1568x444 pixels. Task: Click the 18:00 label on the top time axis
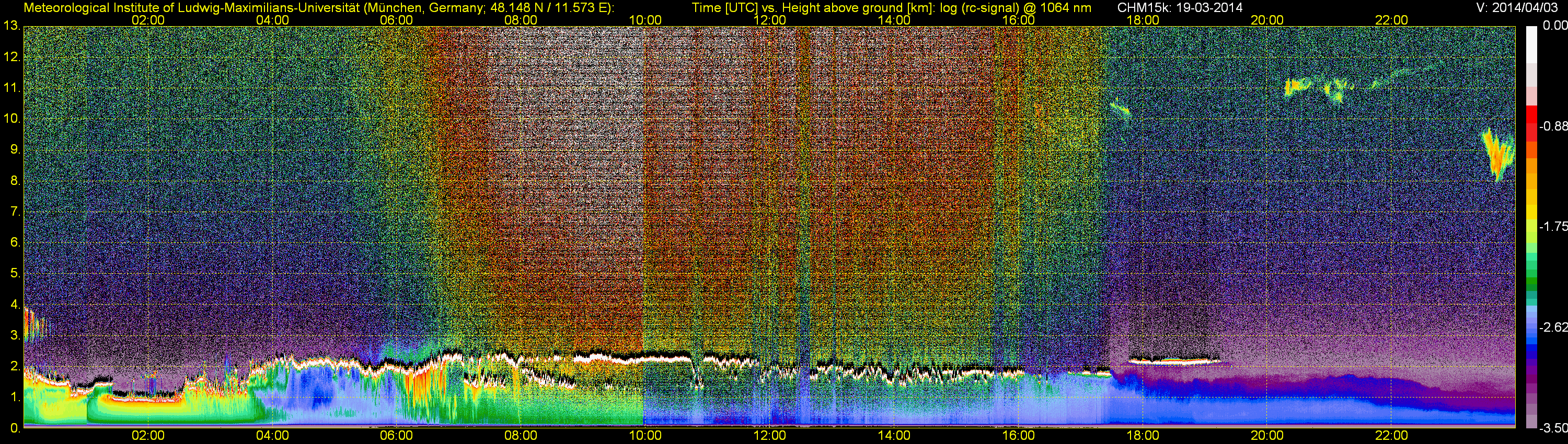(1143, 20)
